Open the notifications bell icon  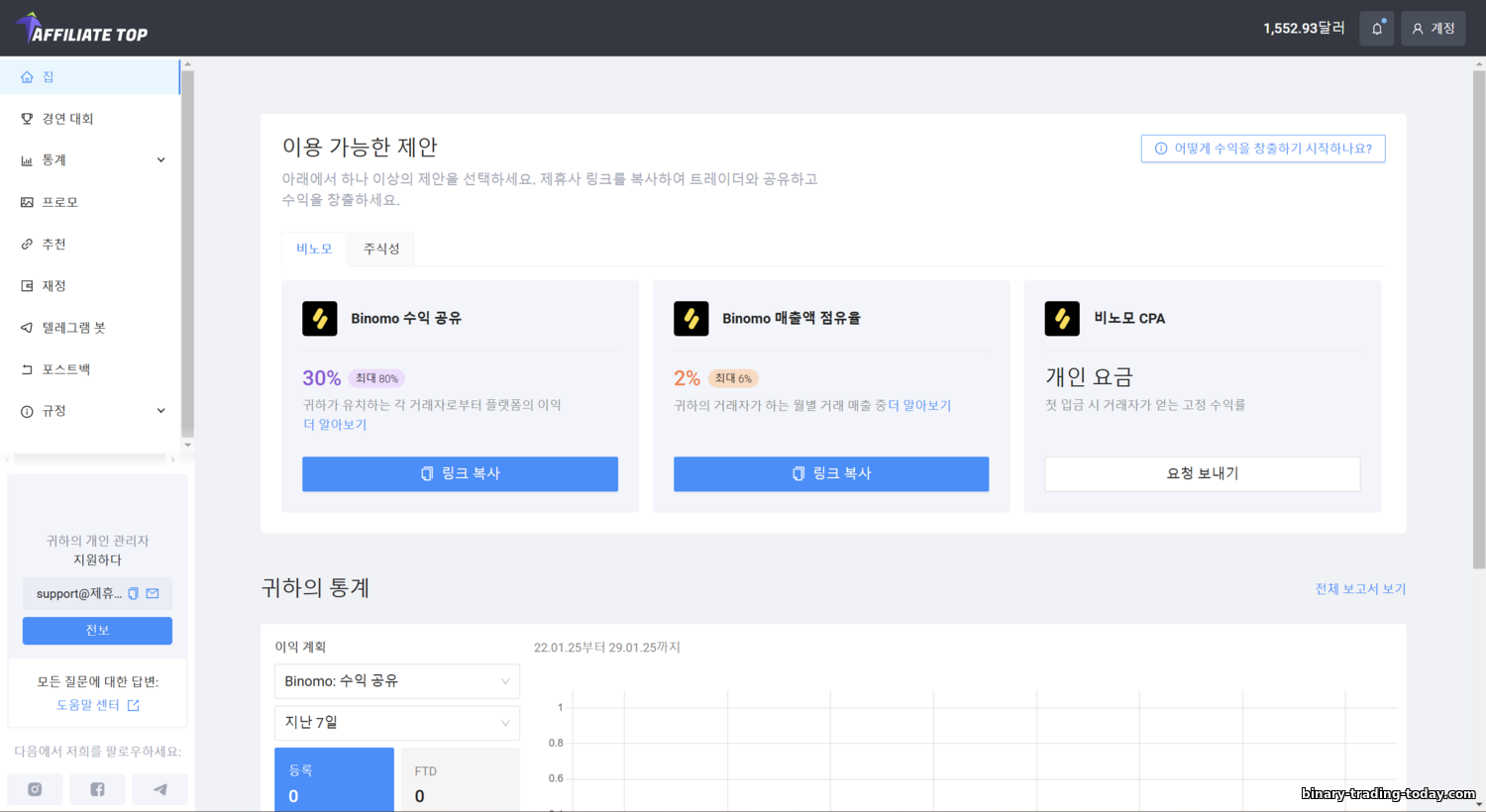(x=1376, y=29)
